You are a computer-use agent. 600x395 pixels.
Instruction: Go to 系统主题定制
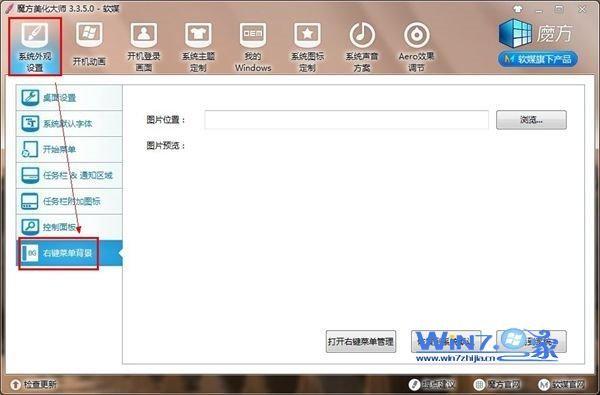point(198,46)
